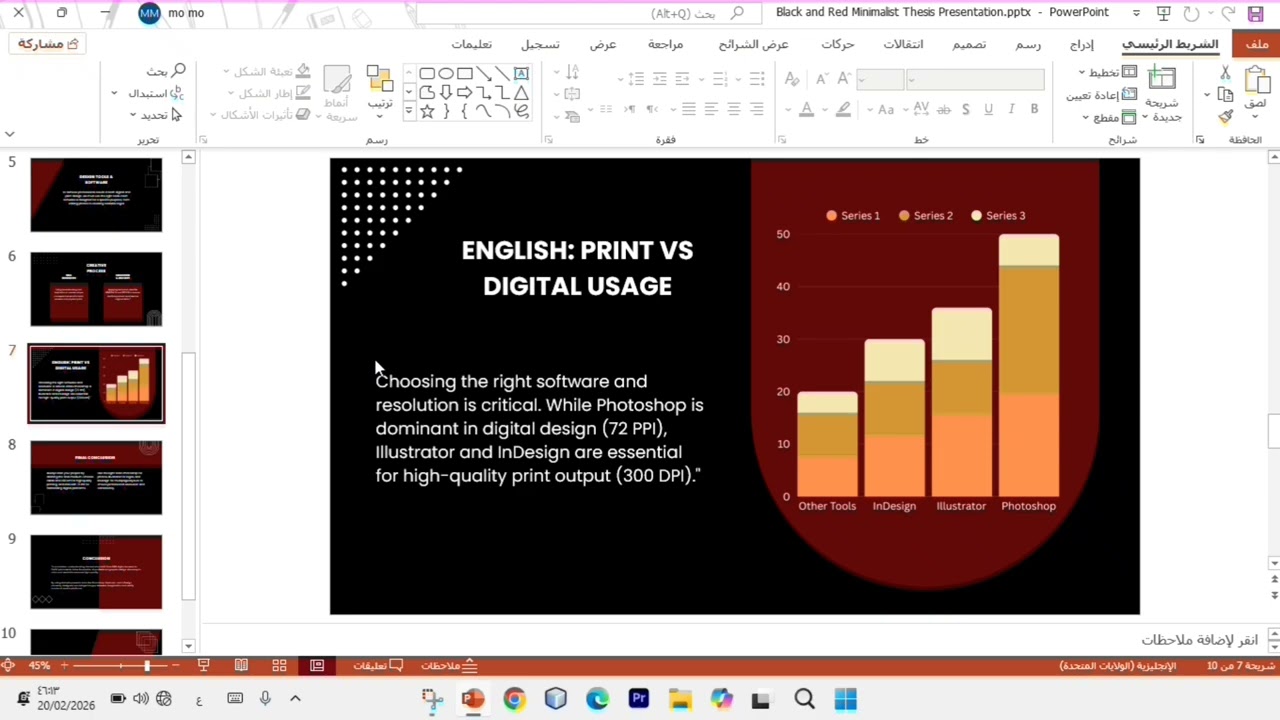Screen dimensions: 1280x720
Task: Switch to Design (تصميم) tab
Action: pos(968,44)
